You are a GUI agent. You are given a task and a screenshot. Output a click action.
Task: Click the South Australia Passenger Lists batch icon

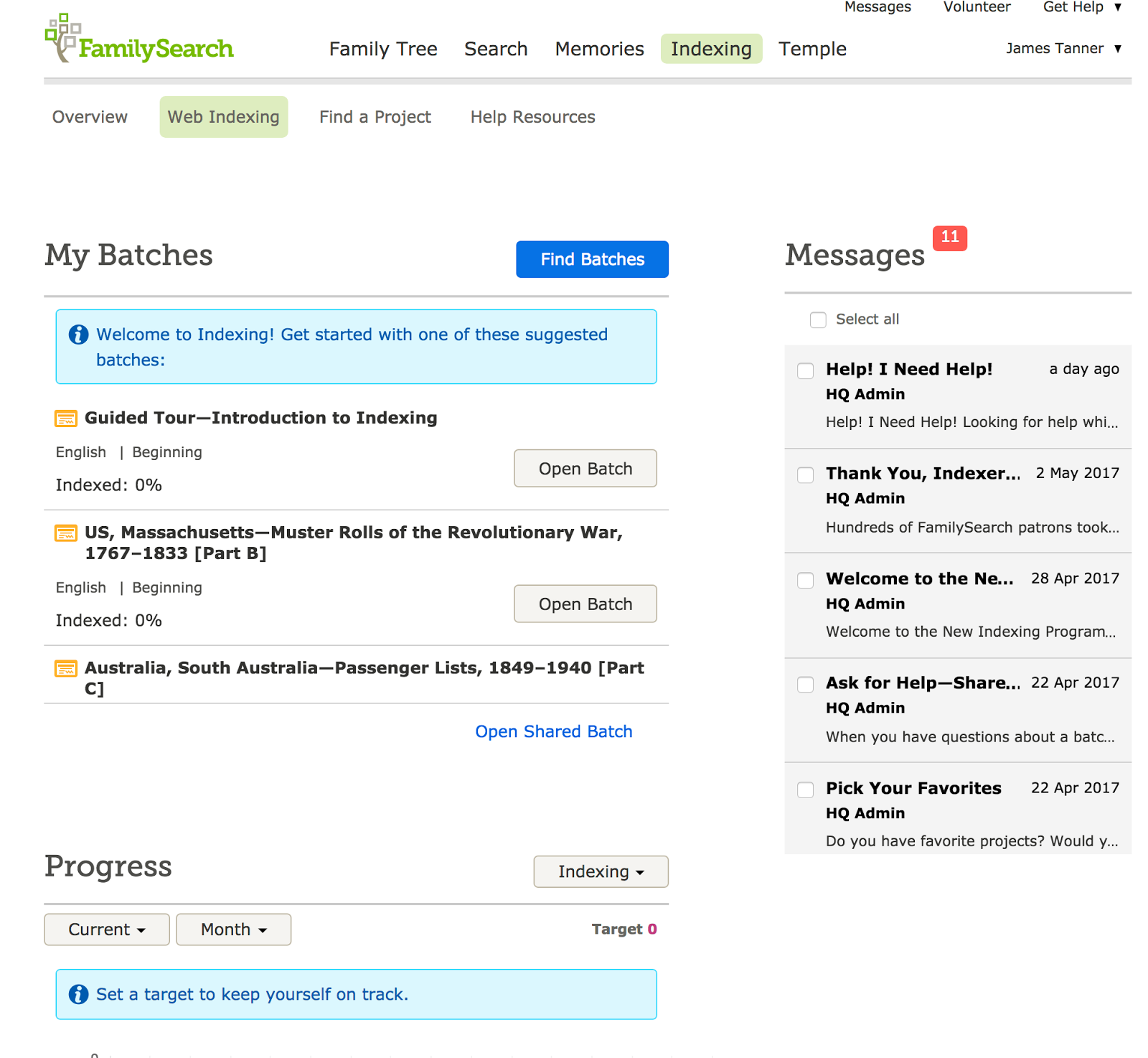[x=66, y=668]
